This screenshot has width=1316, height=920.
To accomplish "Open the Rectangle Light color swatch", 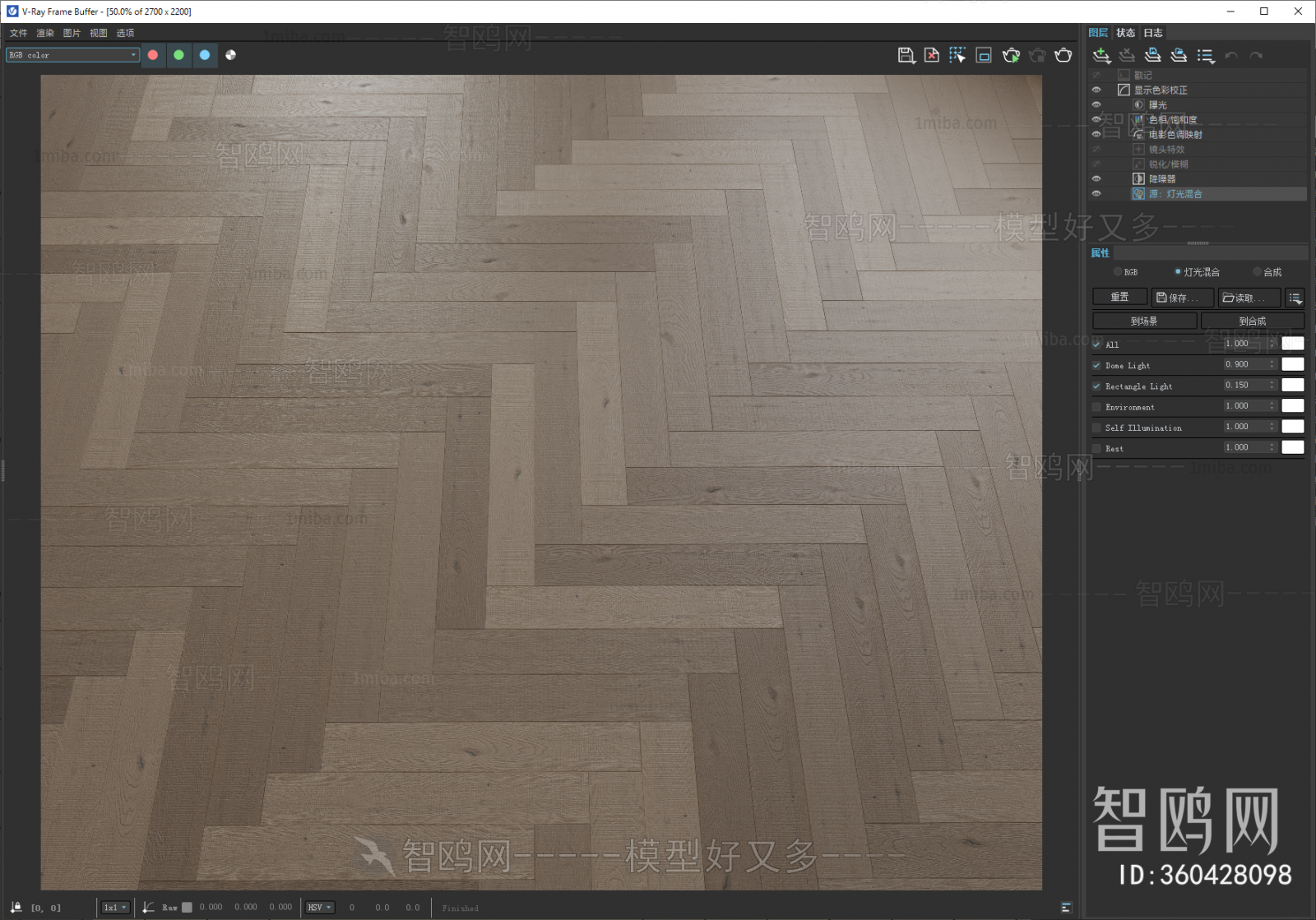I will click(1293, 385).
